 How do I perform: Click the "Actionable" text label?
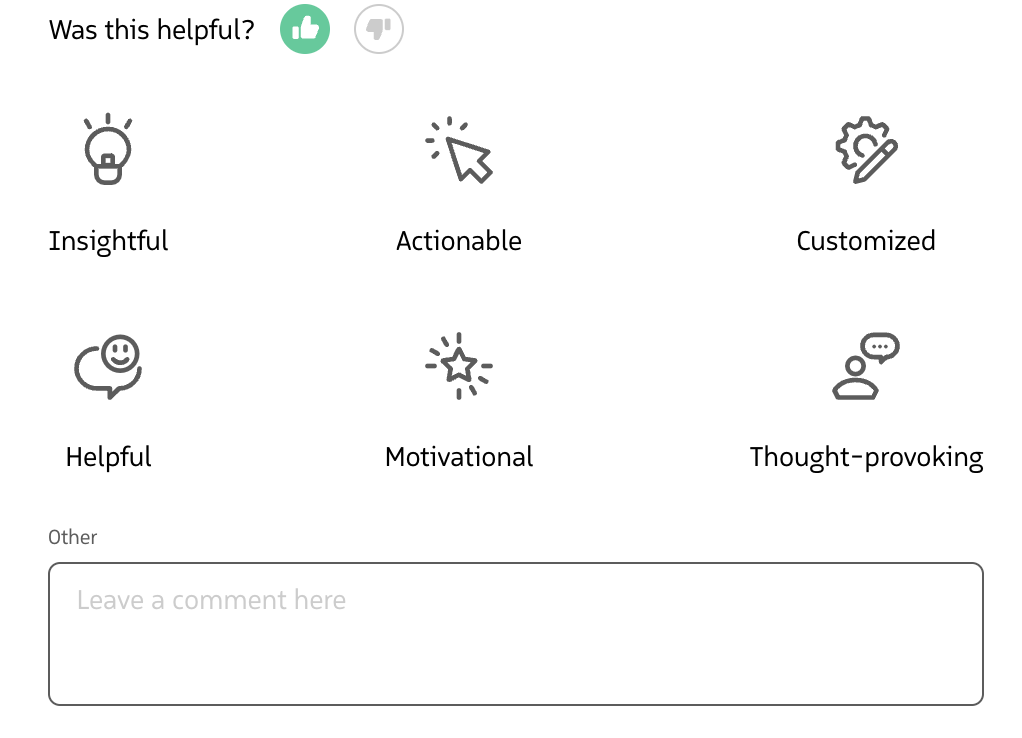pos(459,241)
